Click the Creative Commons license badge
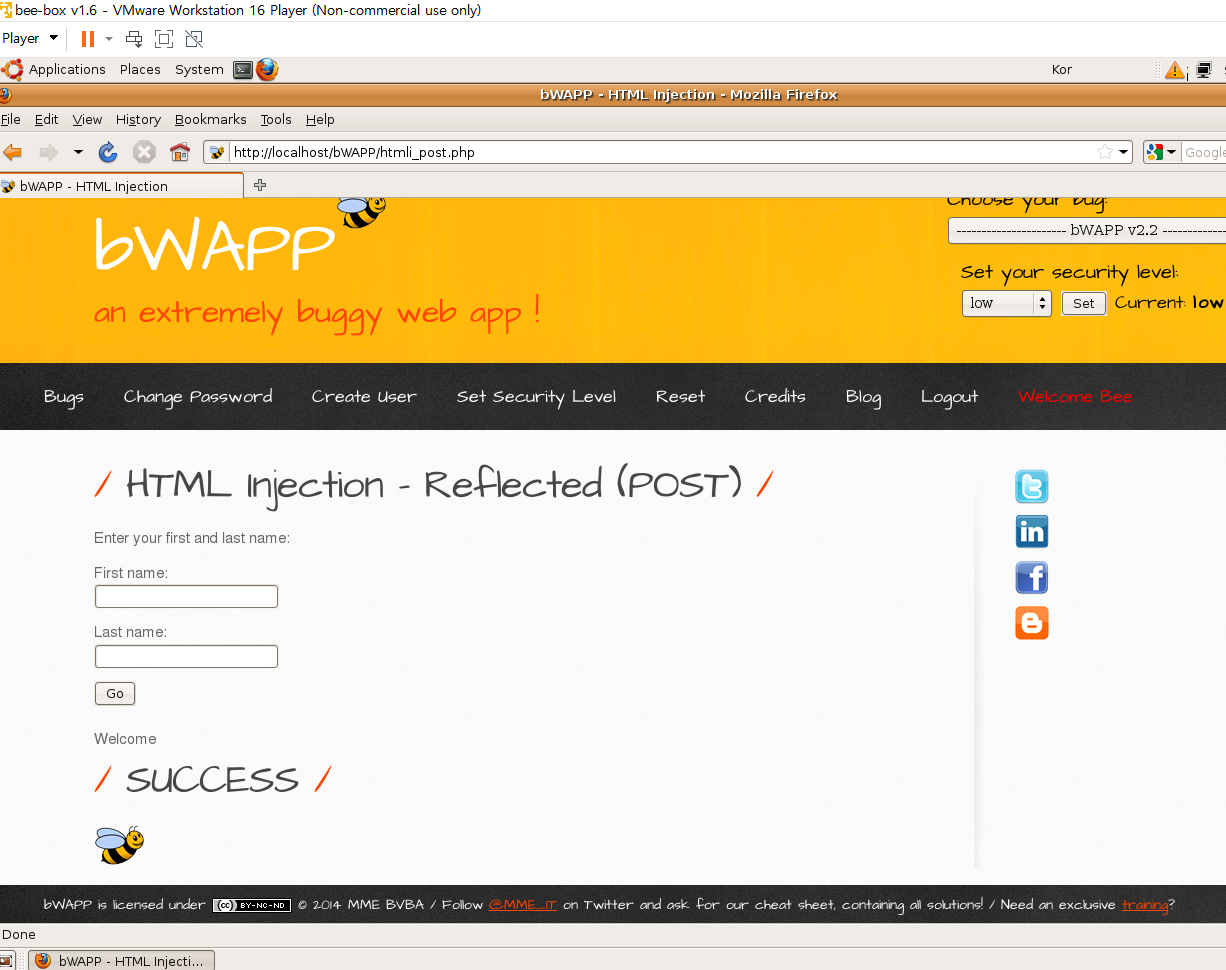1226x970 pixels. click(252, 905)
